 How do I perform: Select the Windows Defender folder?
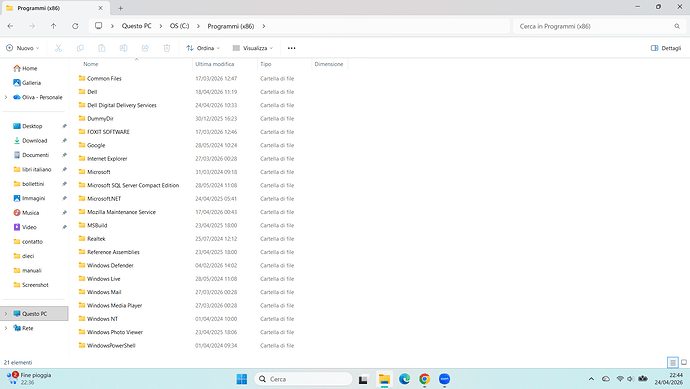pyautogui.click(x=110, y=265)
